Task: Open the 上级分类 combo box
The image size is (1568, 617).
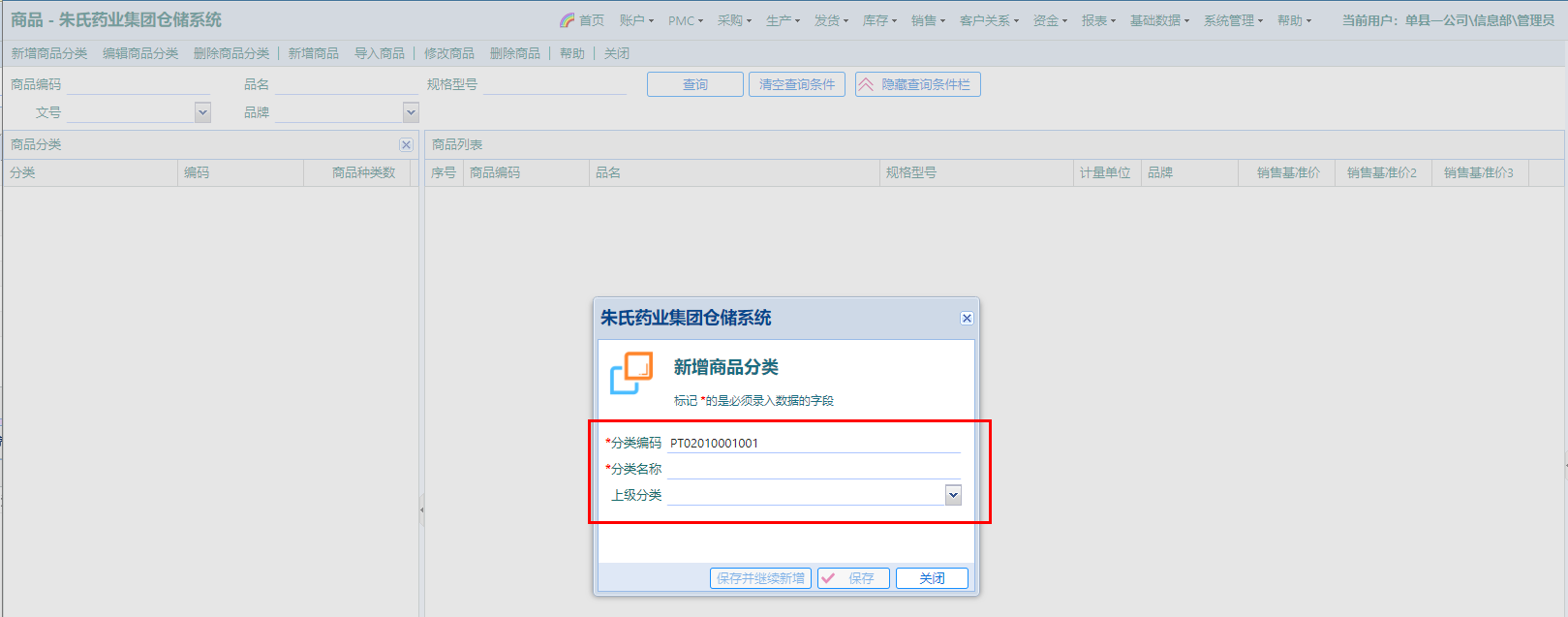Action: tap(953, 495)
